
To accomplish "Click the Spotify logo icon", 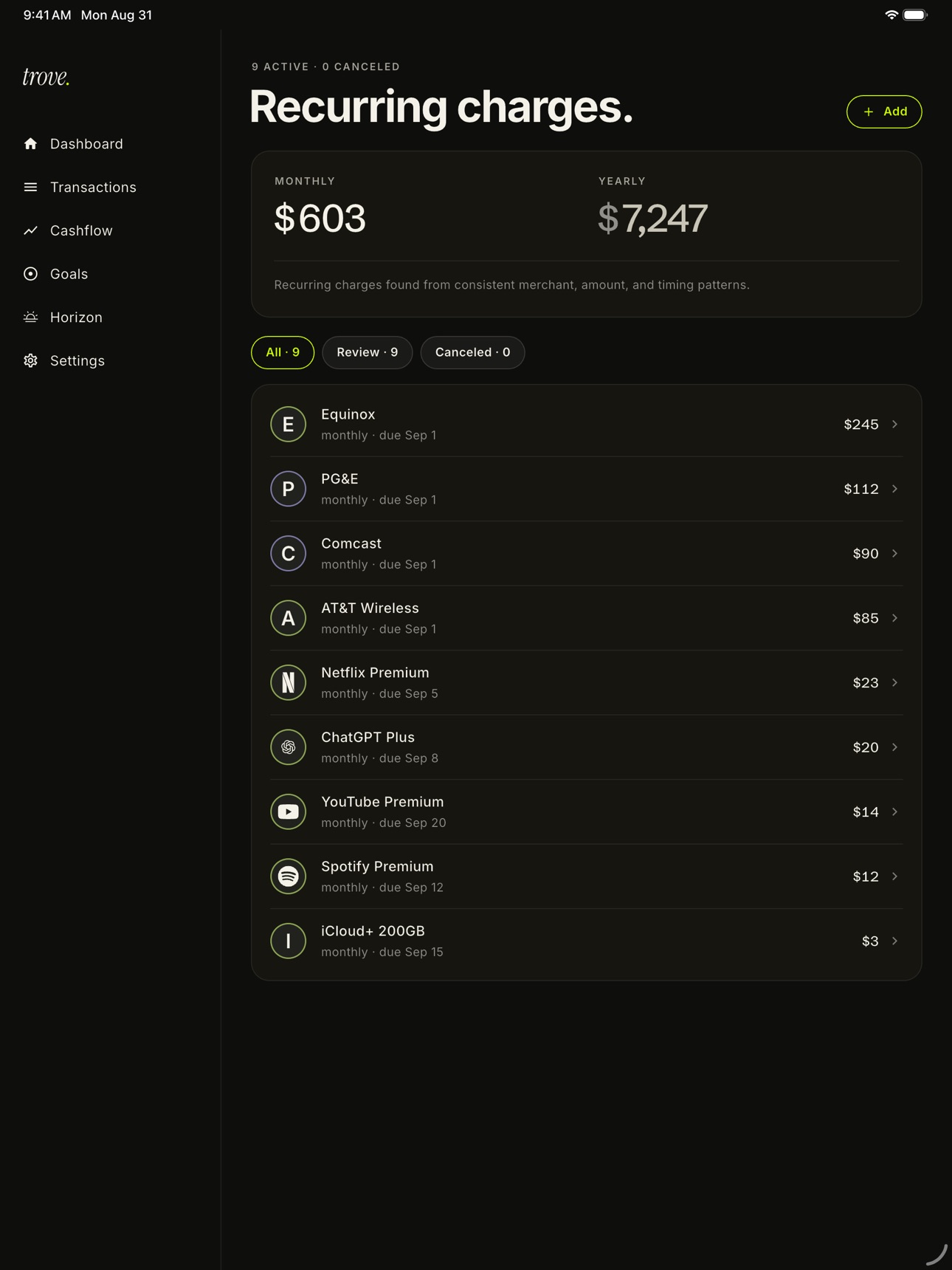I will (x=289, y=876).
